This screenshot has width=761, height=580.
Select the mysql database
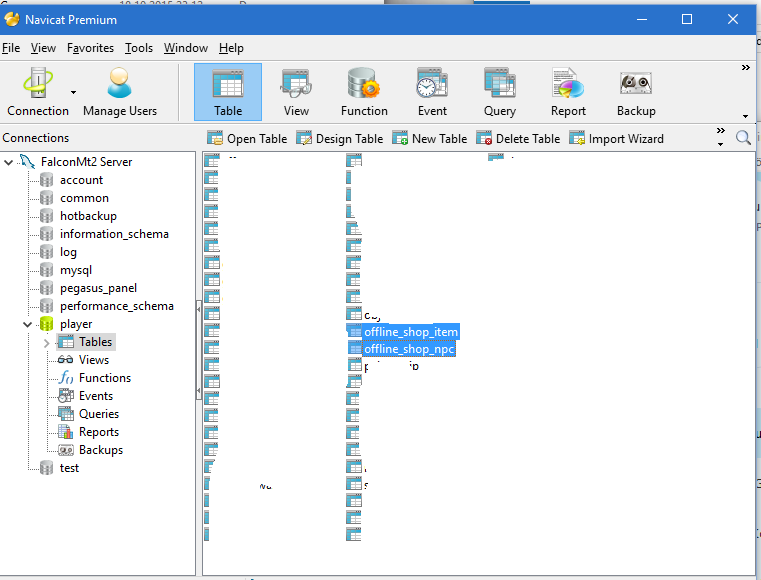pyautogui.click(x=76, y=270)
